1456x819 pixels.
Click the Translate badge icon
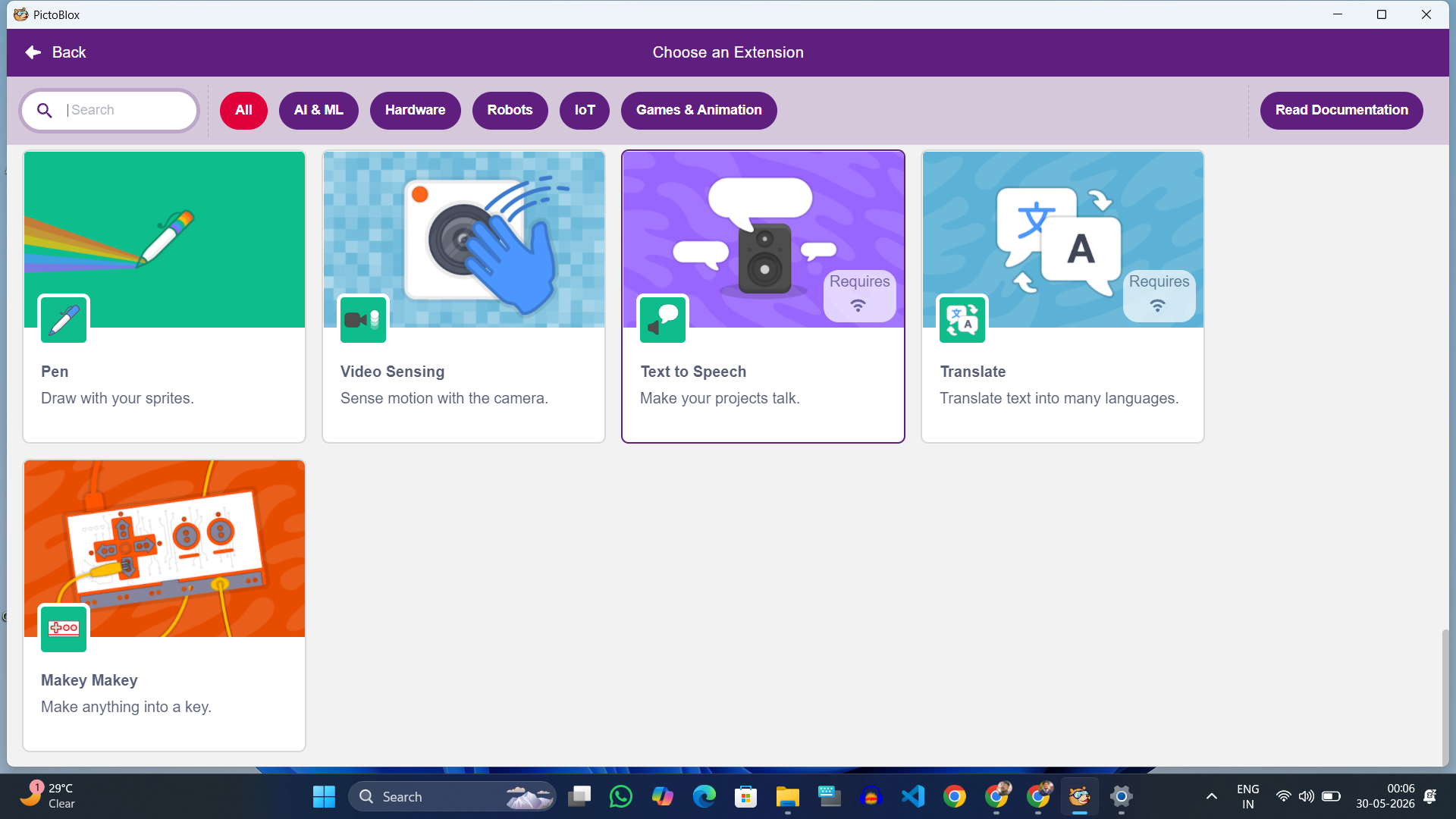pos(962,319)
